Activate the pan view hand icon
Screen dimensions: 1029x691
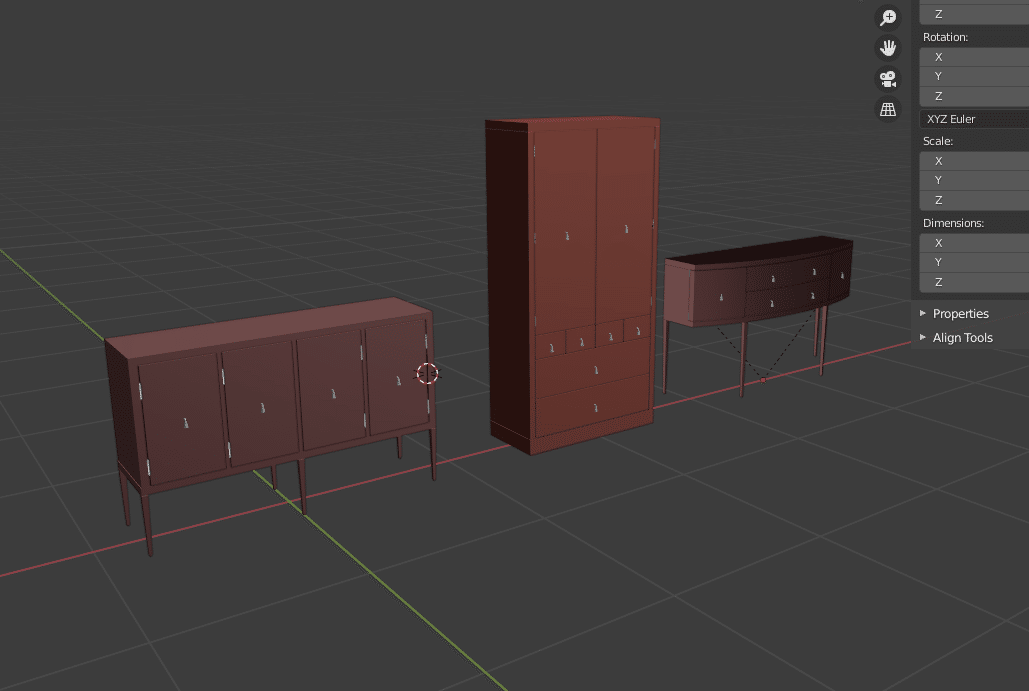click(888, 48)
